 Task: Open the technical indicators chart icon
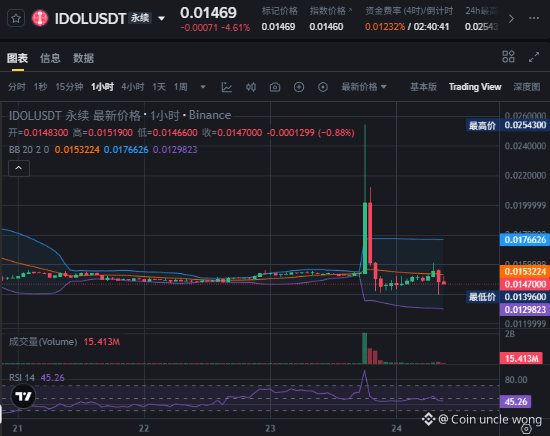click(227, 87)
